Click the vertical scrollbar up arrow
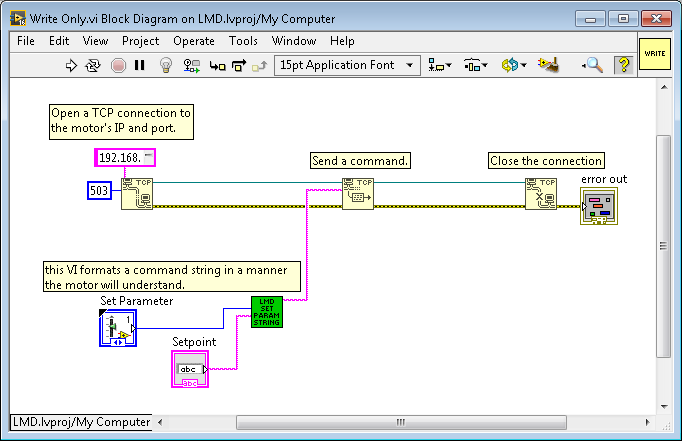Viewport: 682px width, 441px height. [x=664, y=87]
